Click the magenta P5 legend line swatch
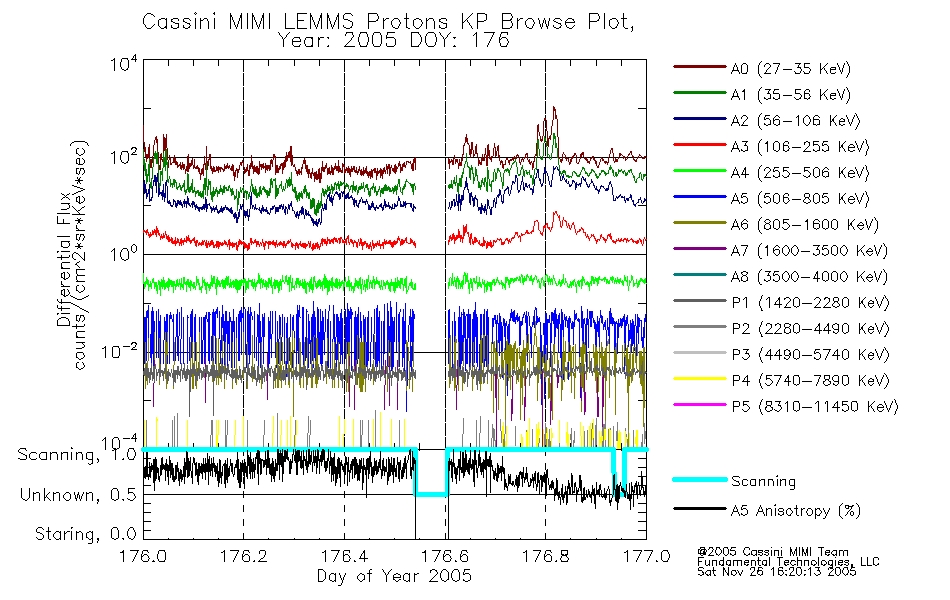 pos(699,405)
